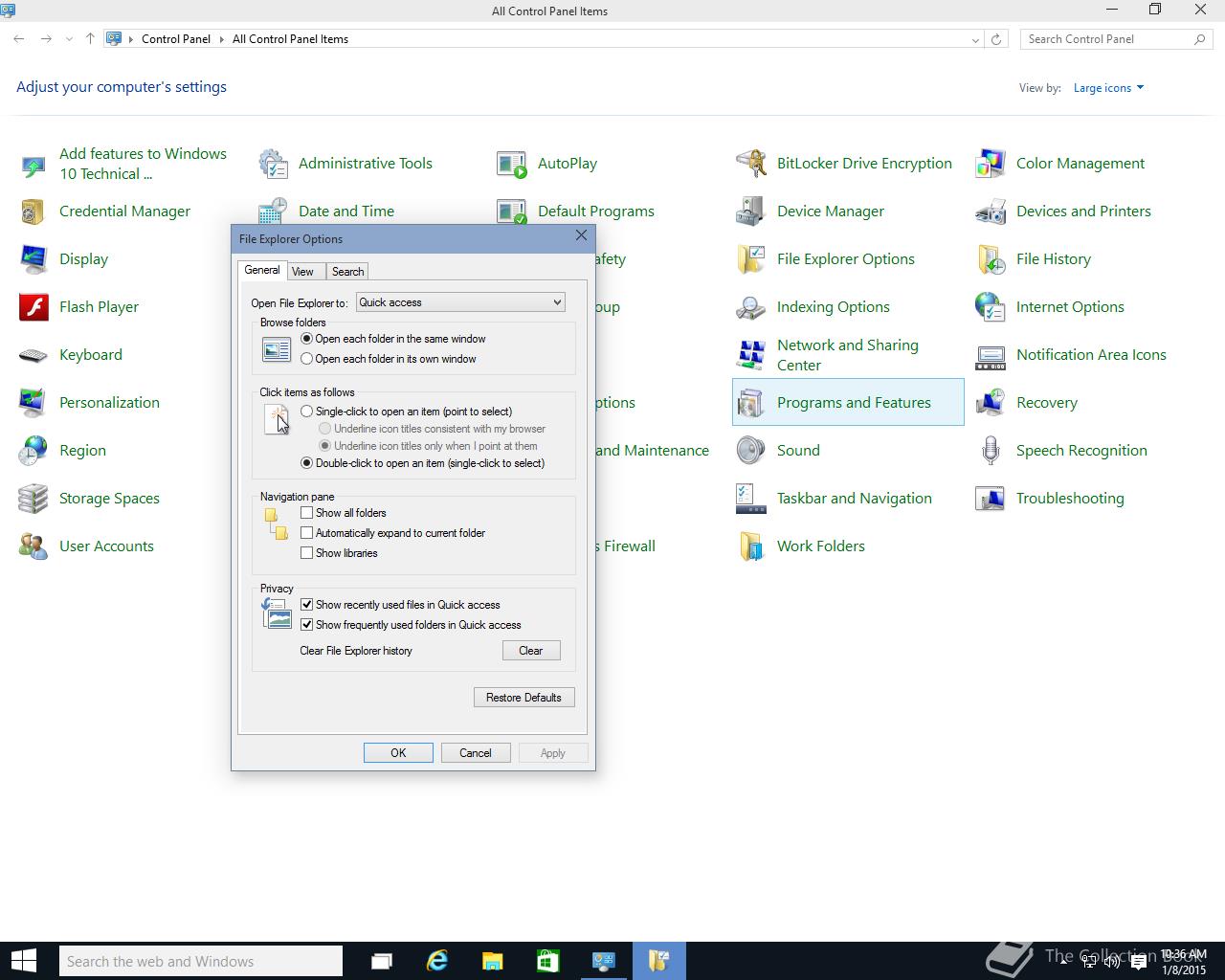Confirm dialog with OK
Viewport: 1225px width, 980px height.
398,753
